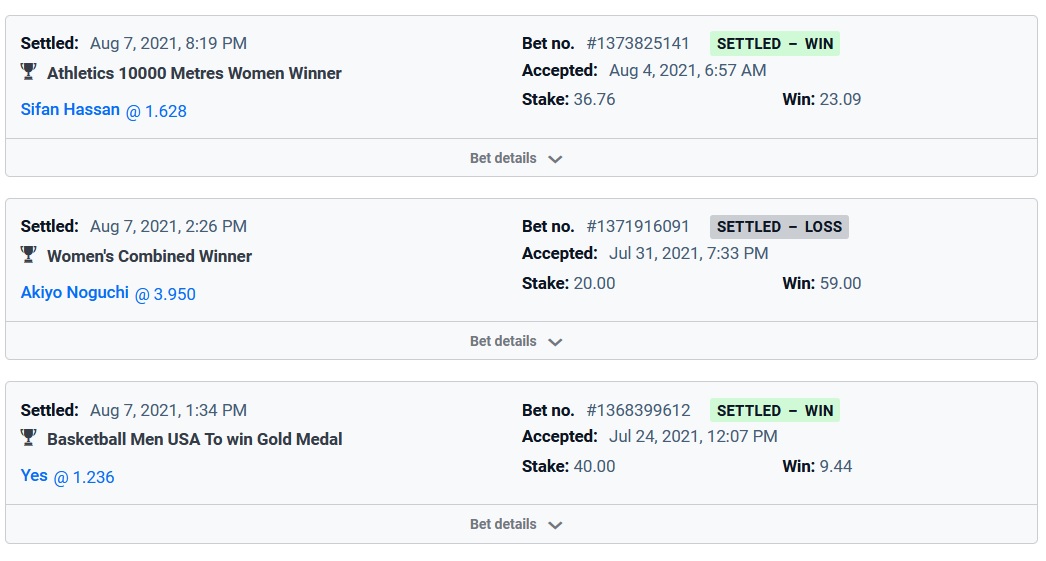Expand Bet details for Sifan Hassan bet
This screenshot has width=1046, height=561.
click(x=503, y=158)
